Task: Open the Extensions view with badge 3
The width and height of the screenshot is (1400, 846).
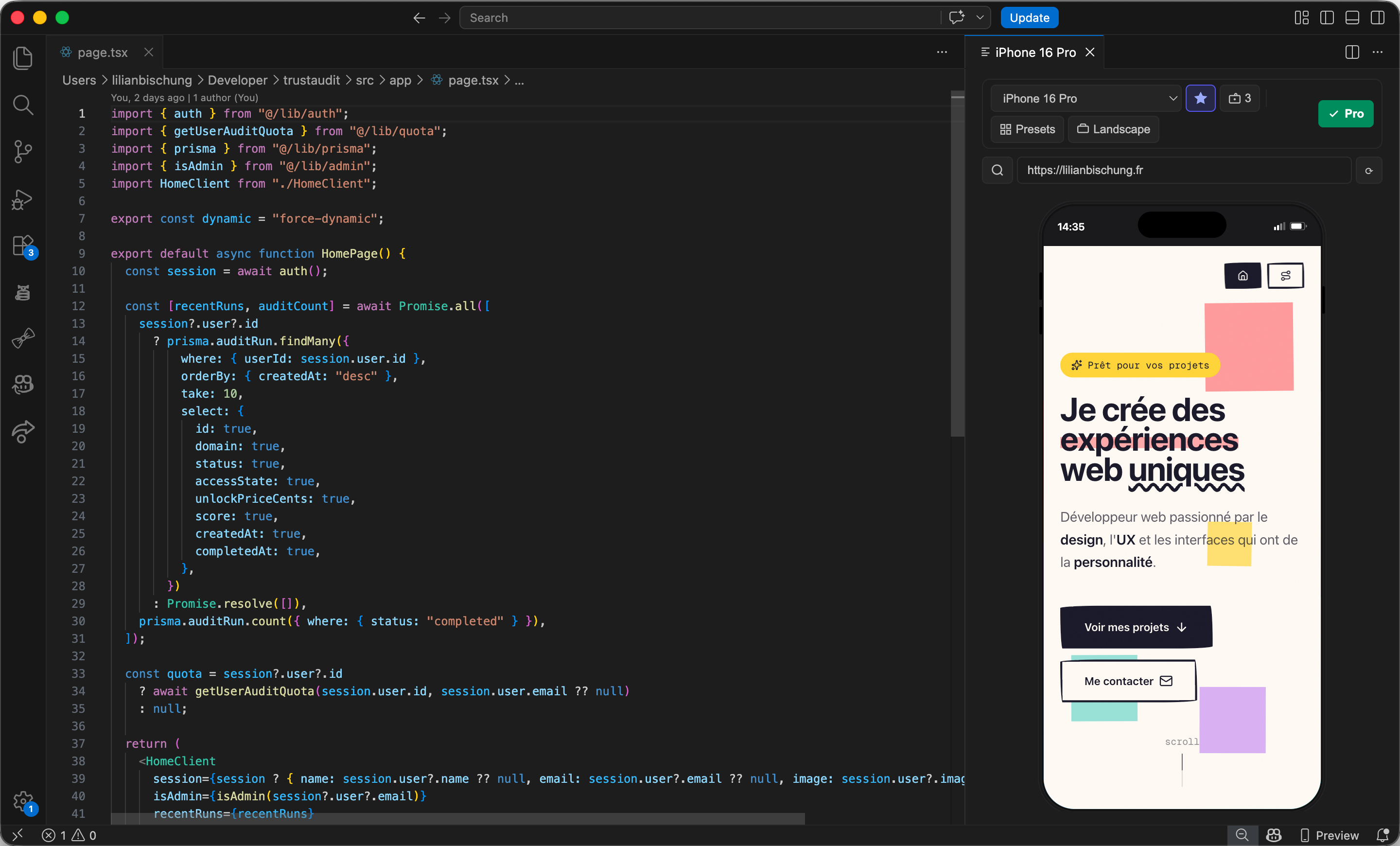Action: tap(23, 247)
